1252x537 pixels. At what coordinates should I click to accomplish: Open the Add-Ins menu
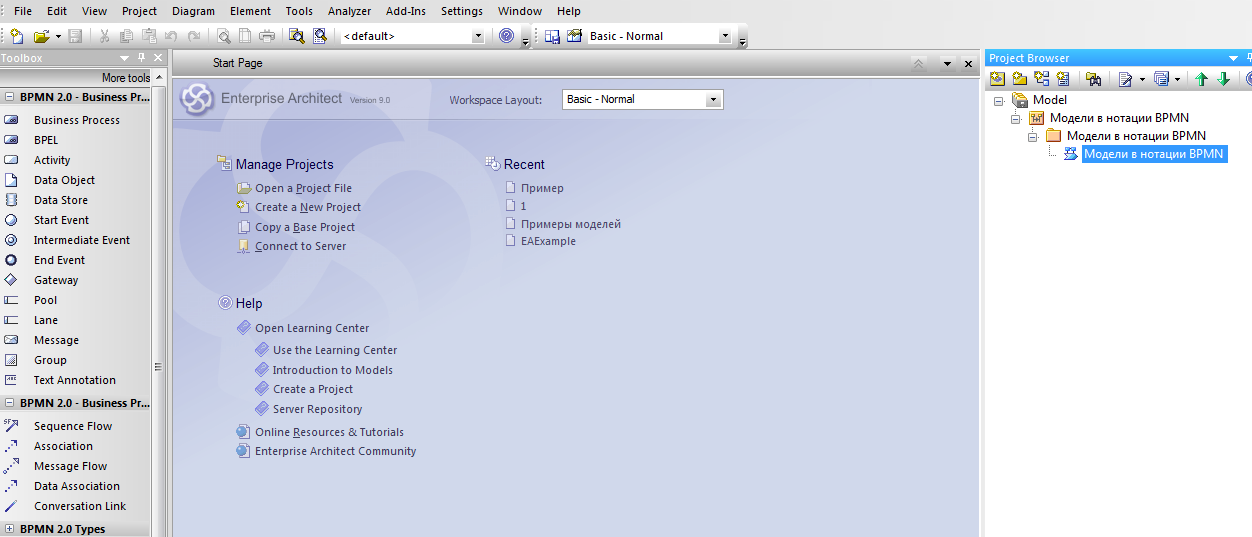(406, 11)
